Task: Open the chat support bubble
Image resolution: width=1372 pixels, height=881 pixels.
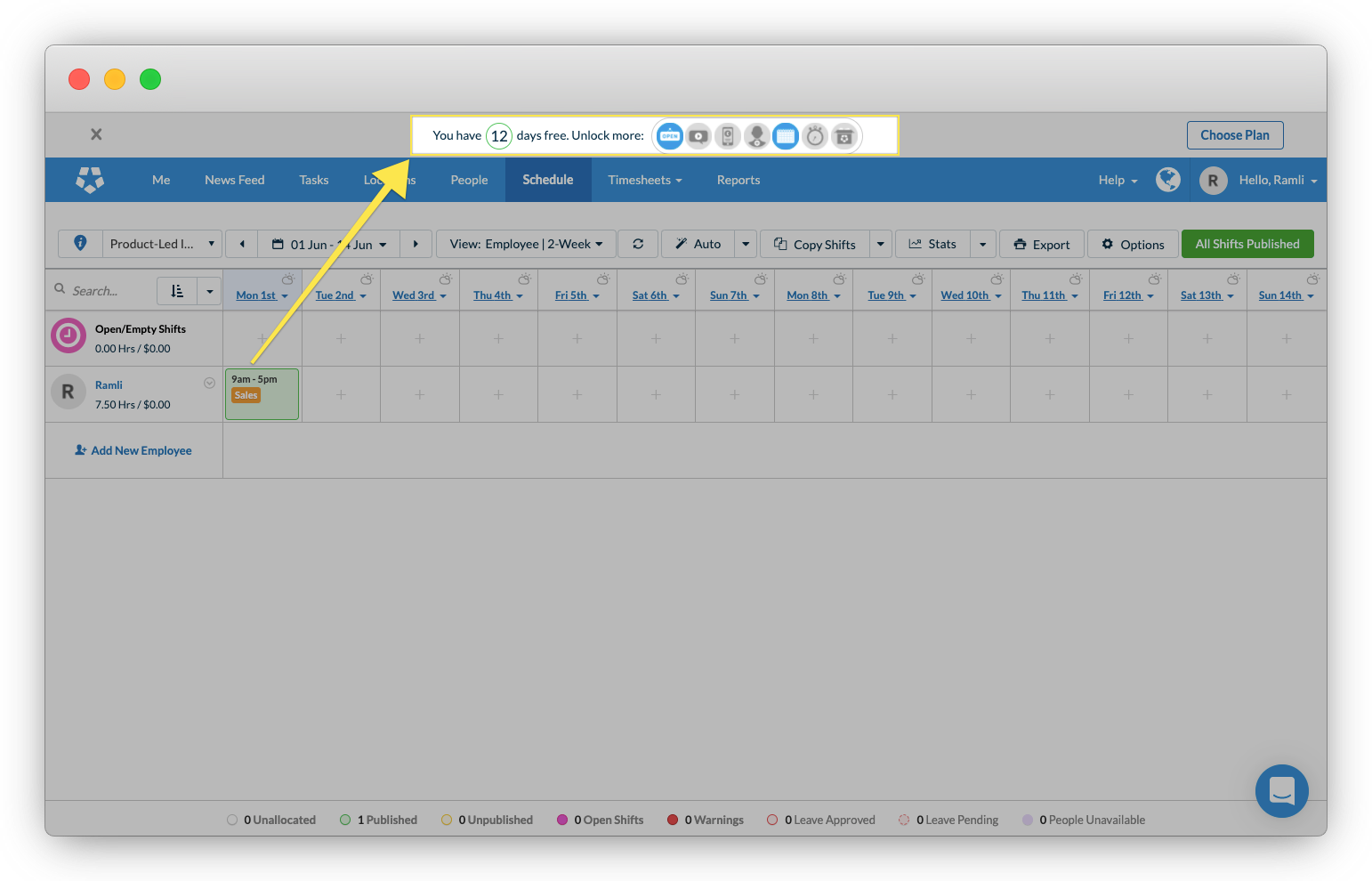Action: tap(1281, 790)
